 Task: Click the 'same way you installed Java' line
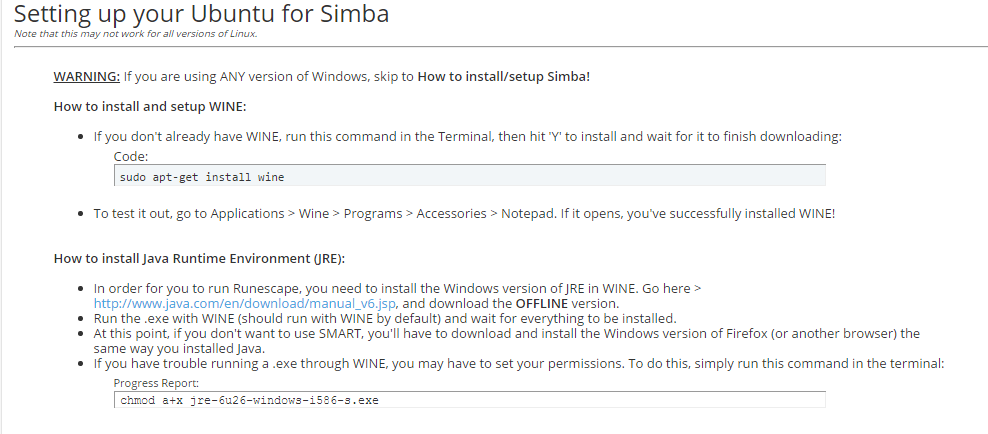180,348
